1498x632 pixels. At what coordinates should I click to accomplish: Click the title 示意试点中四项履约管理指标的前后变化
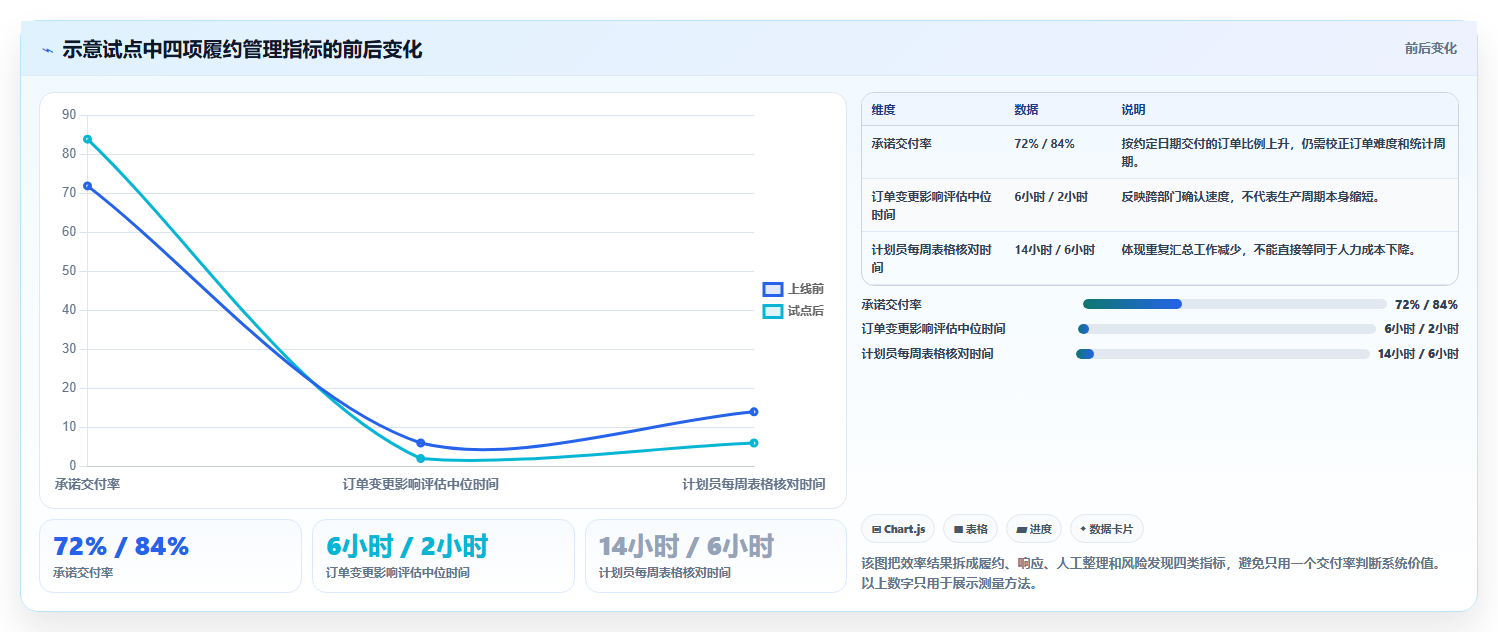click(x=242, y=50)
